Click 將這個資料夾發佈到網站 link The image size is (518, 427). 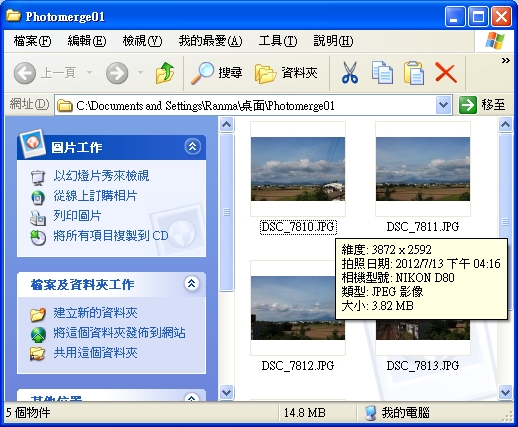[119, 333]
